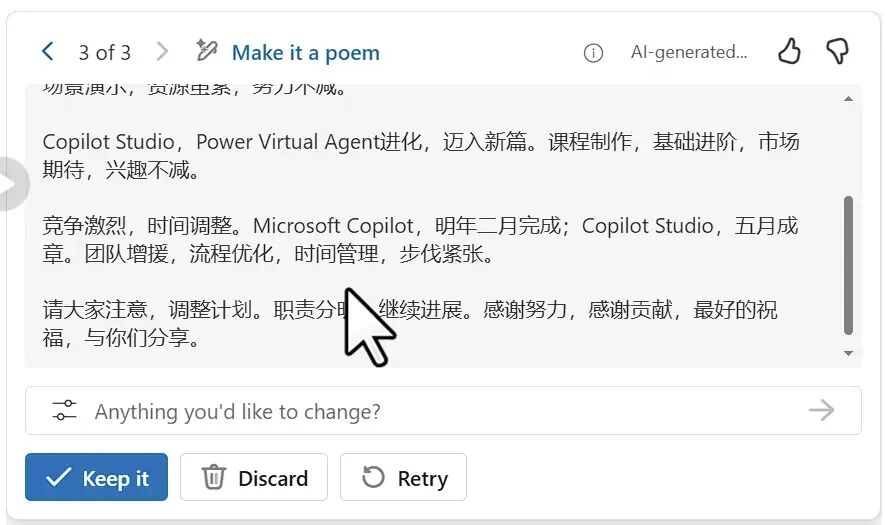Open the AI-generated info icon
885x525 pixels.
point(593,53)
